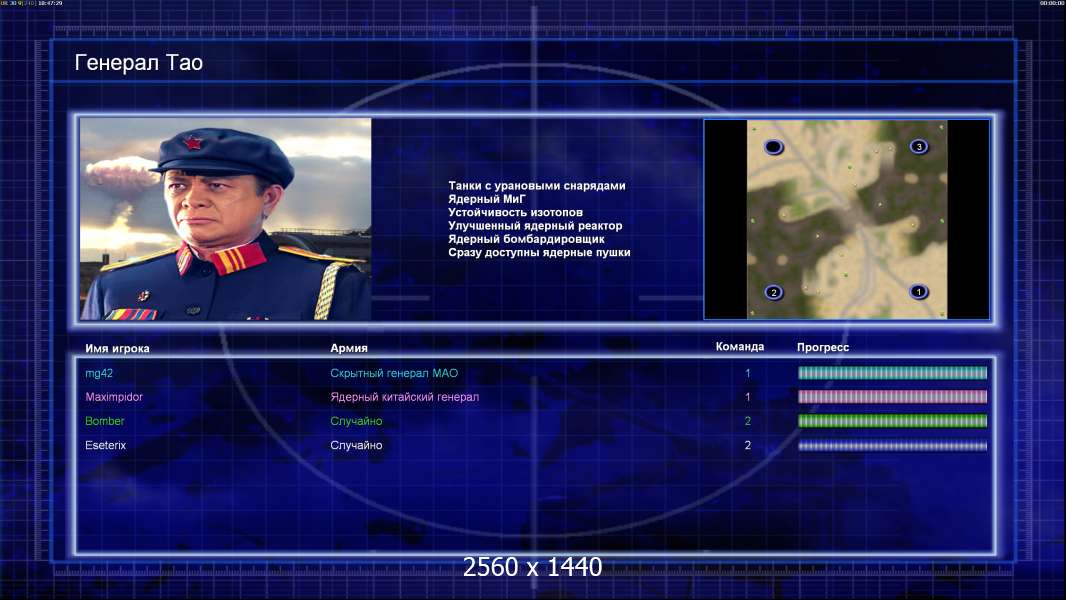1066x600 pixels.
Task: Click the 'Армия' column header
Action: coord(349,348)
